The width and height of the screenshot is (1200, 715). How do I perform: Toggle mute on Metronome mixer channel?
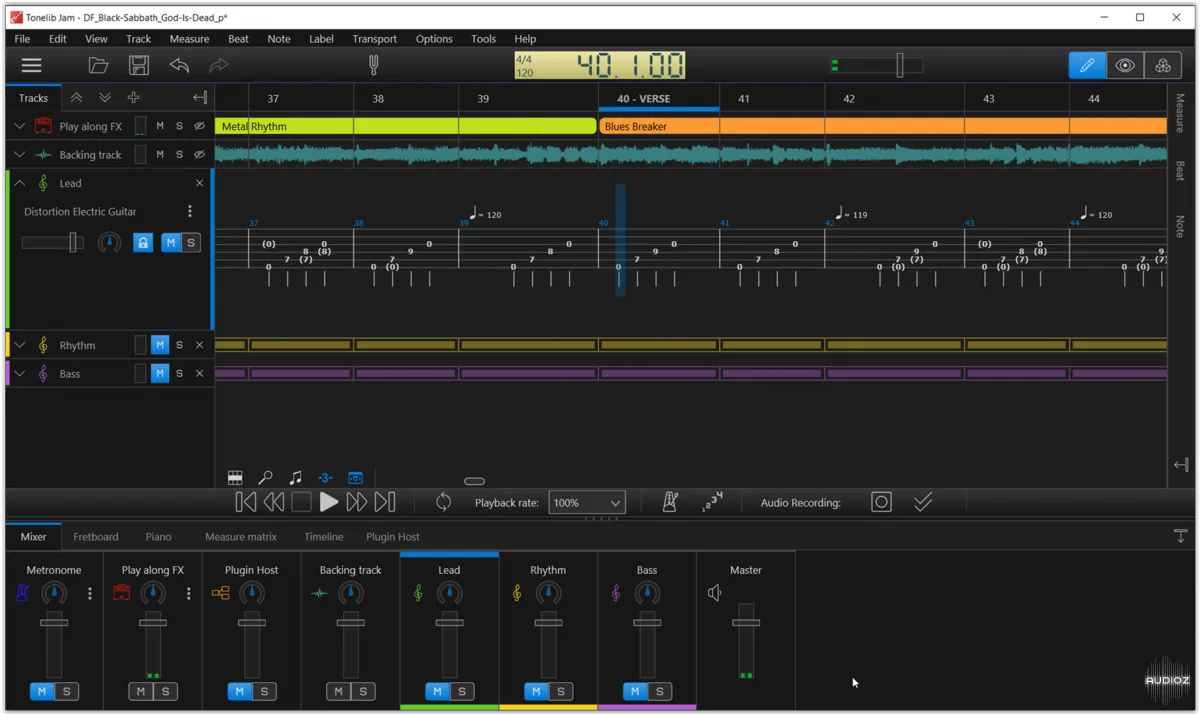pos(41,691)
